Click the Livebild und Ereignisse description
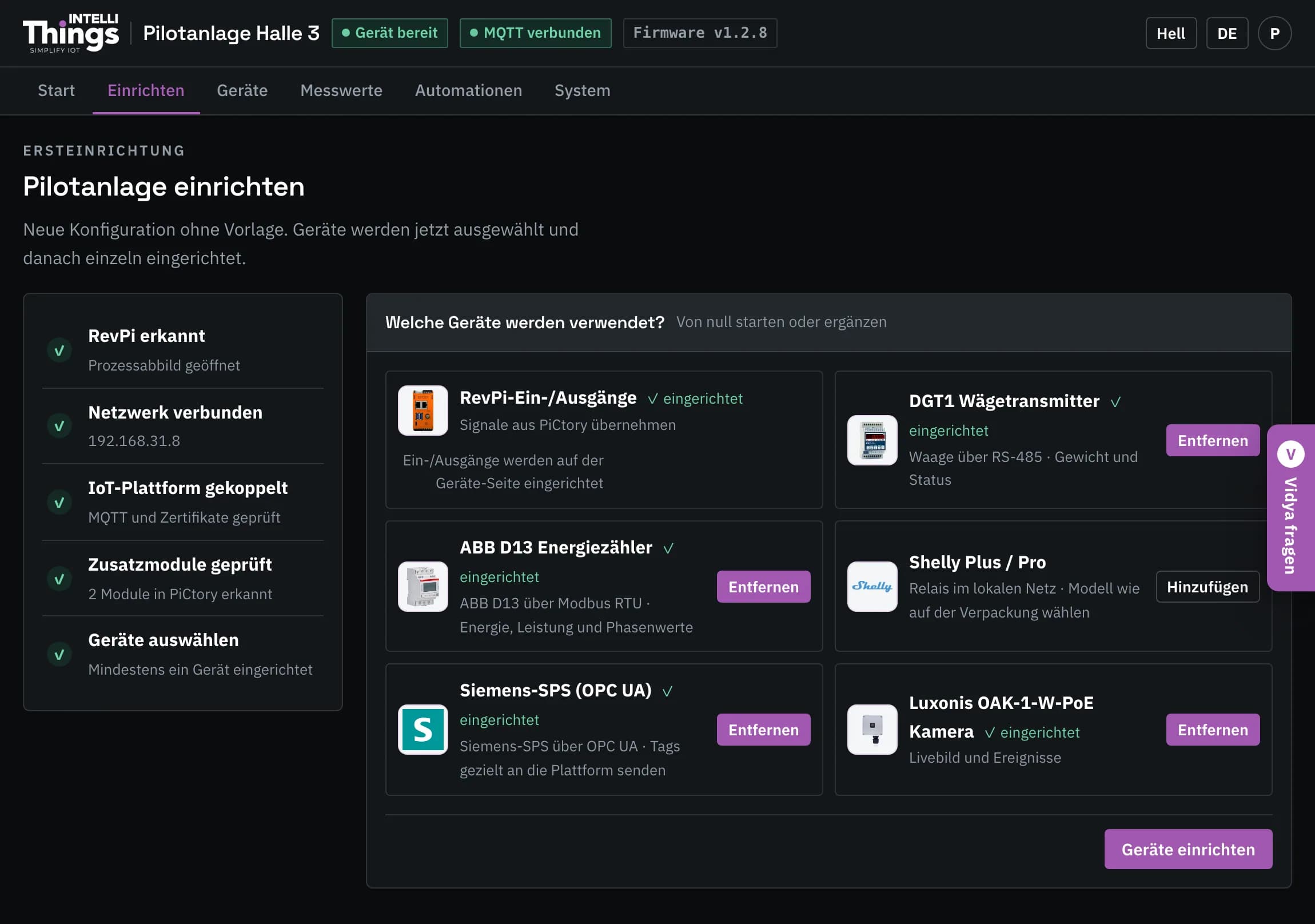Image resolution: width=1315 pixels, height=924 pixels. click(x=985, y=758)
